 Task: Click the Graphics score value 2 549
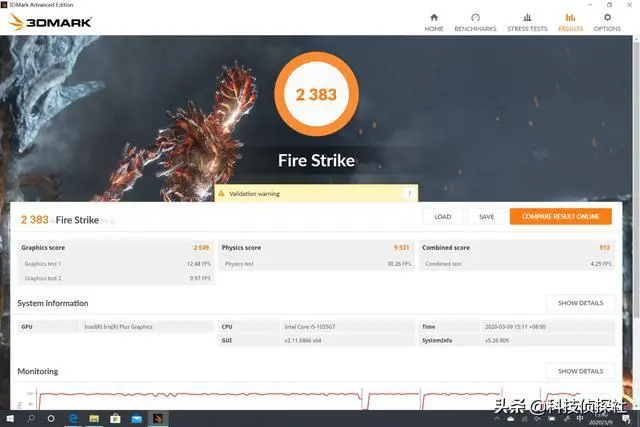pyautogui.click(x=201, y=247)
